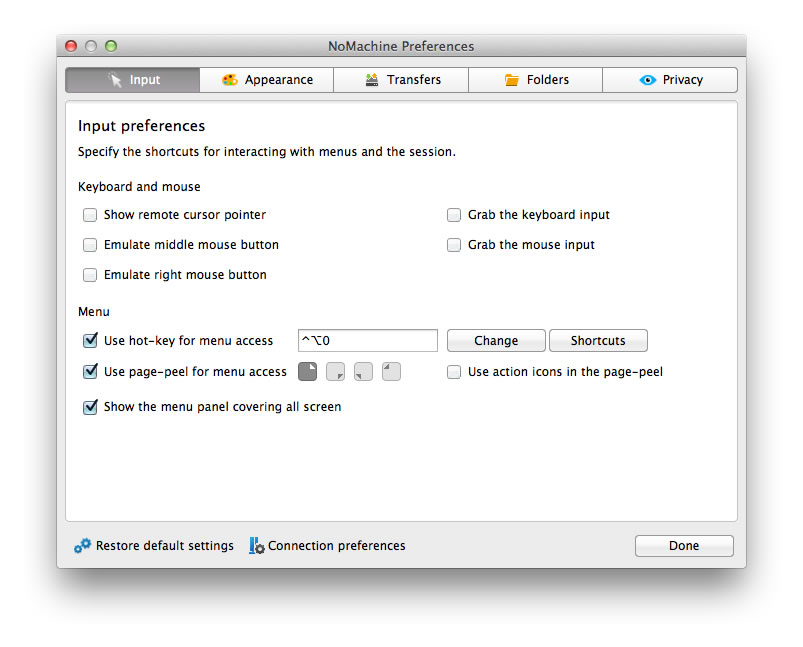
Task: Enable Grab the keyboard input
Action: [x=454, y=215]
